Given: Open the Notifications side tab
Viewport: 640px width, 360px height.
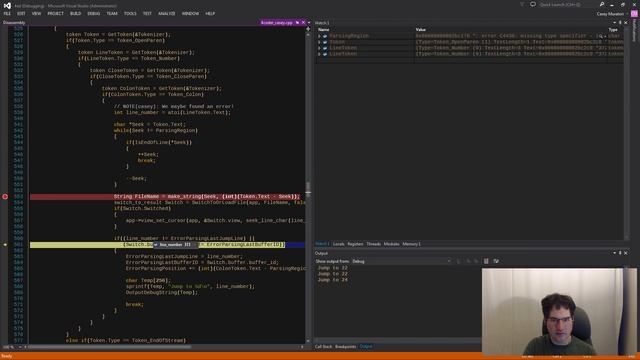Looking at the screenshot, I should point(634,31).
